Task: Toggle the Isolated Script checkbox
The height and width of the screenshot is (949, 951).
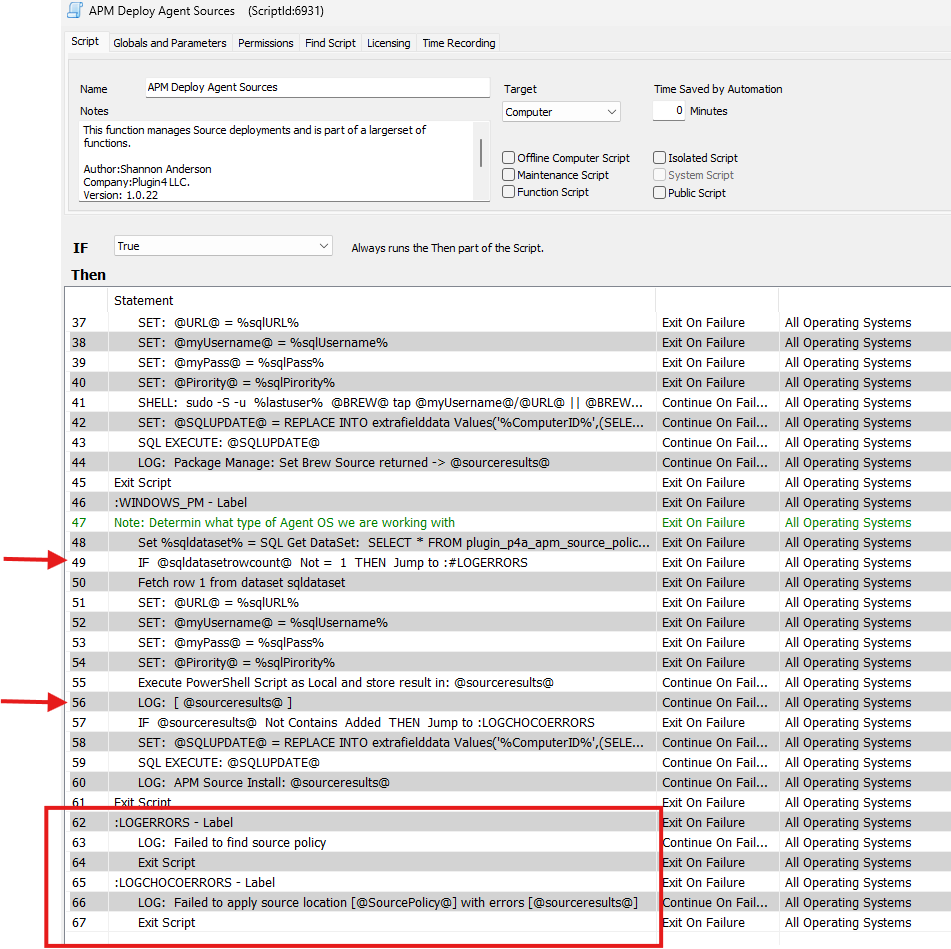Action: pos(659,158)
